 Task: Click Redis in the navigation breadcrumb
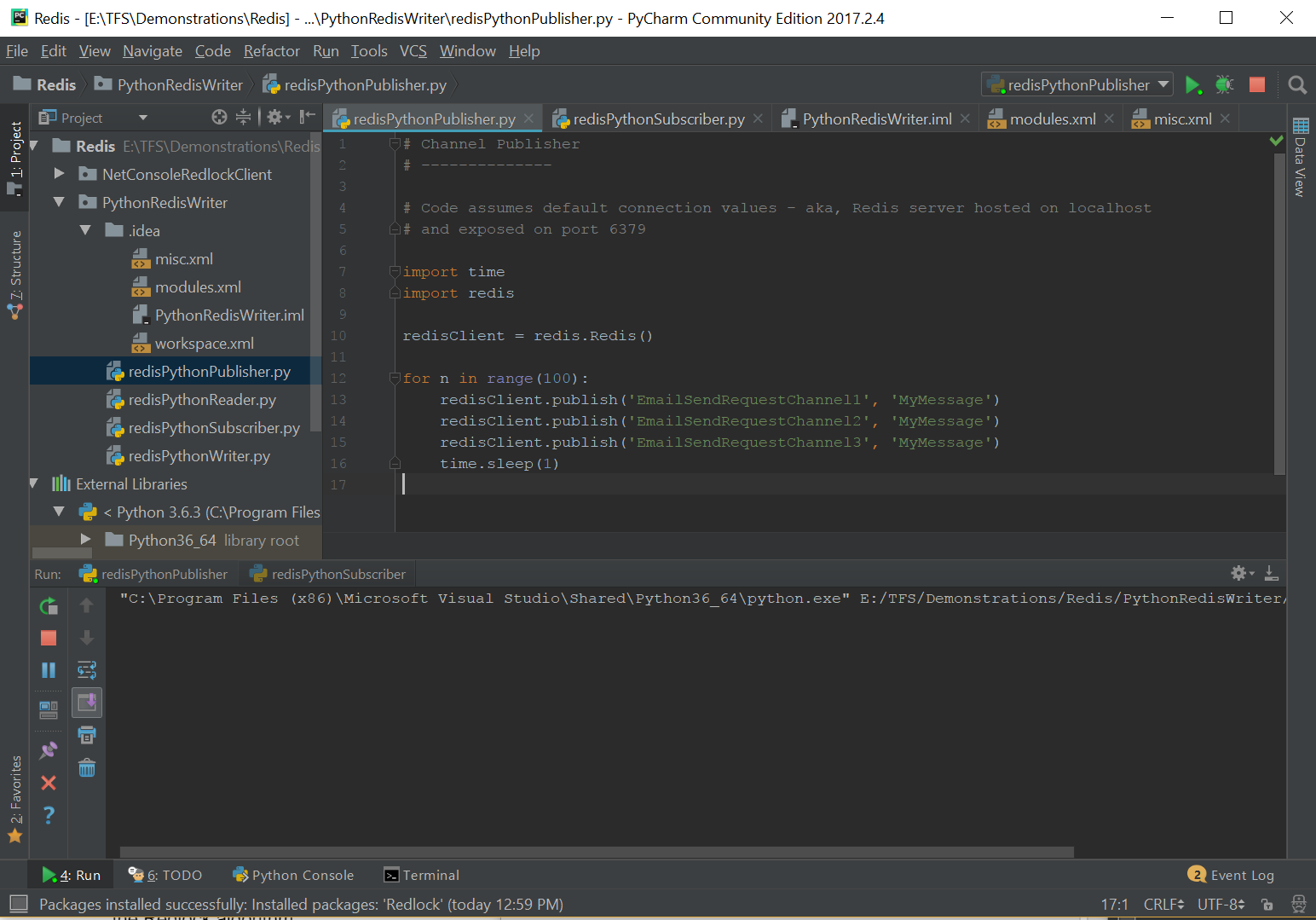pyautogui.click(x=45, y=84)
